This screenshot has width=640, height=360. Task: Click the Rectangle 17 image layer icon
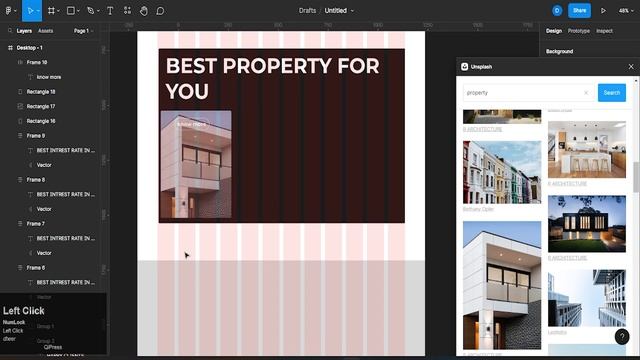coord(20,106)
